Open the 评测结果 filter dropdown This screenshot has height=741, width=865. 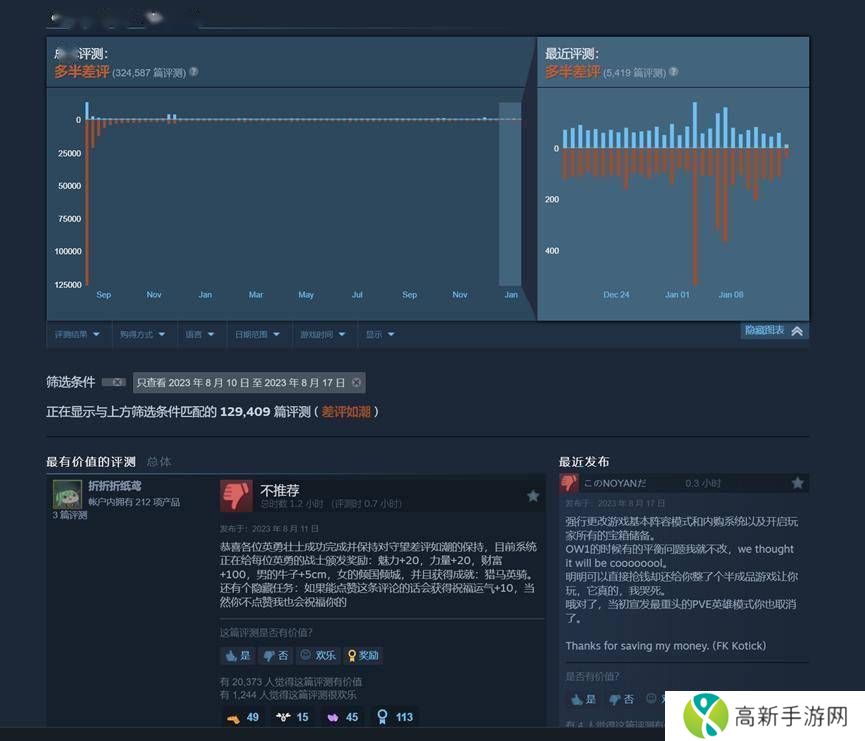[77, 335]
